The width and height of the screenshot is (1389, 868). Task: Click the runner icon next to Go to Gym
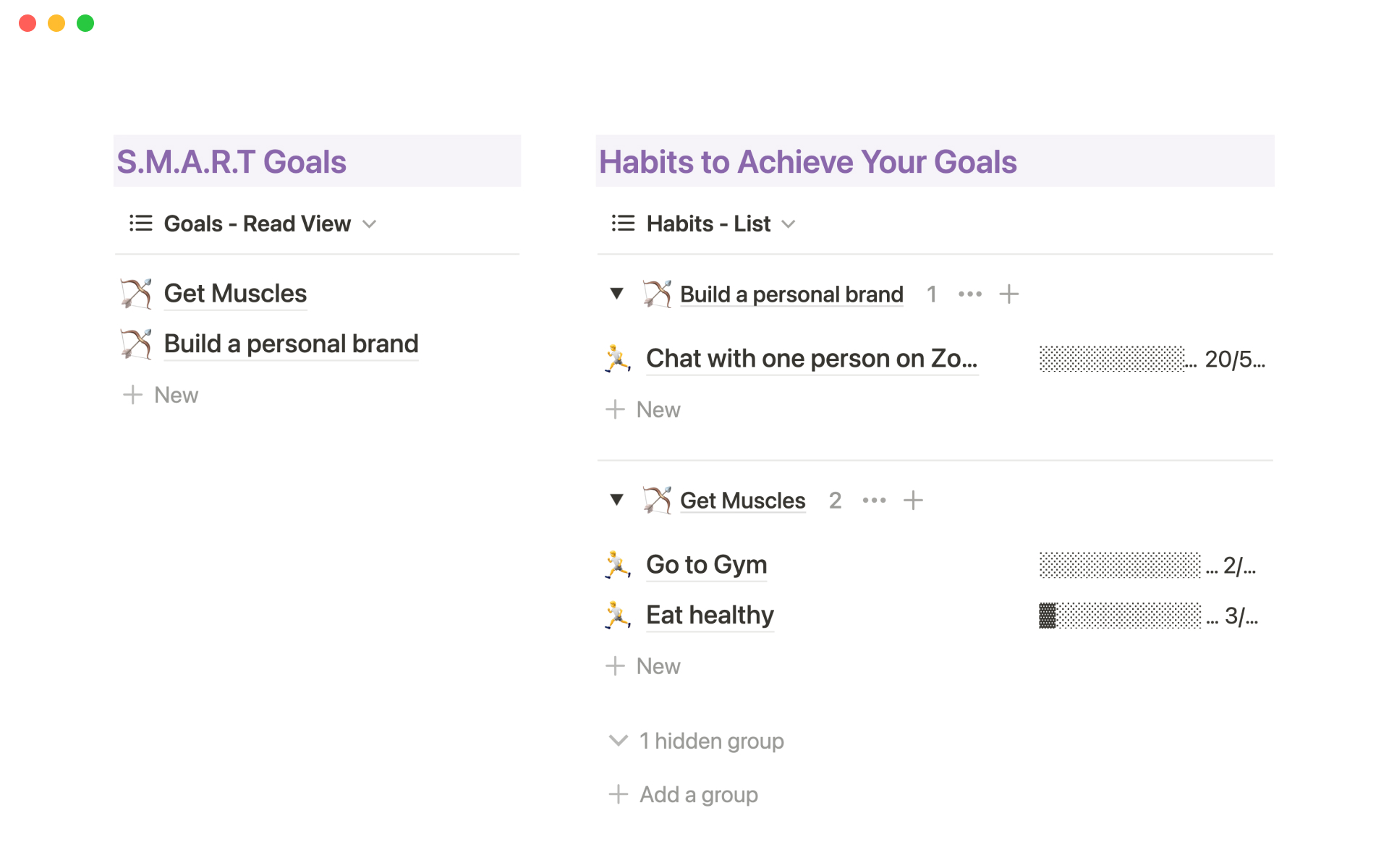[x=617, y=565]
